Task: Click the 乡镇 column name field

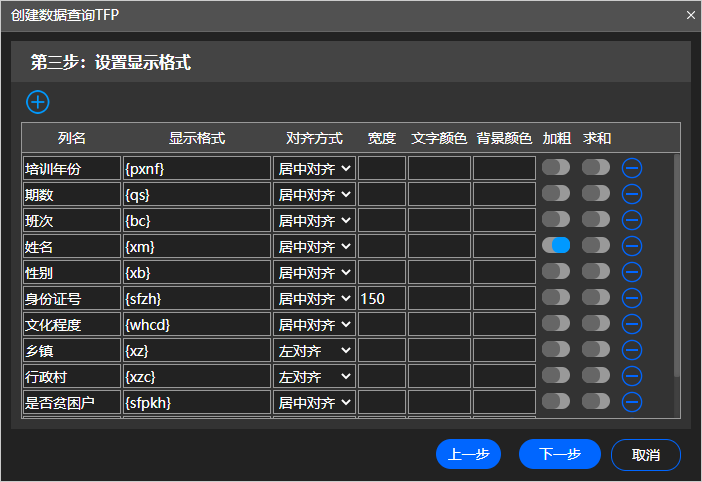Action: pyautogui.click(x=72, y=350)
